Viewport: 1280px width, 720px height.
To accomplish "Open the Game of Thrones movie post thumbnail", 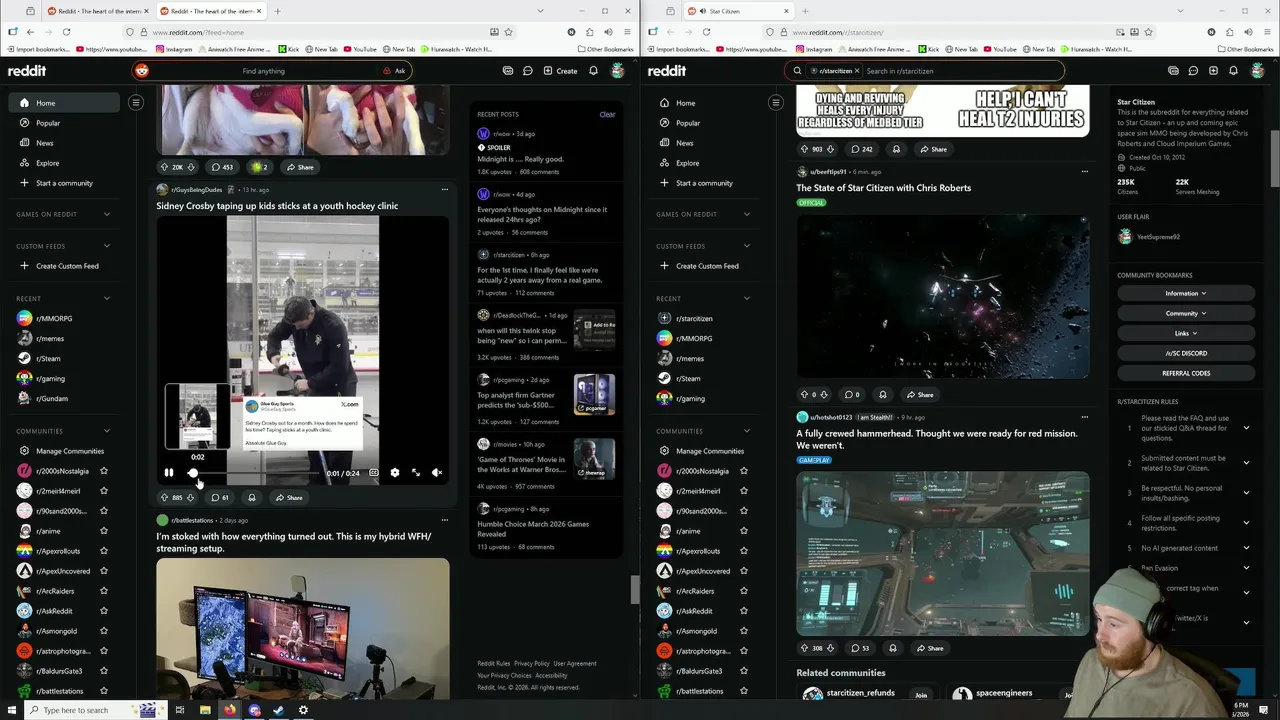I will tap(594, 459).
